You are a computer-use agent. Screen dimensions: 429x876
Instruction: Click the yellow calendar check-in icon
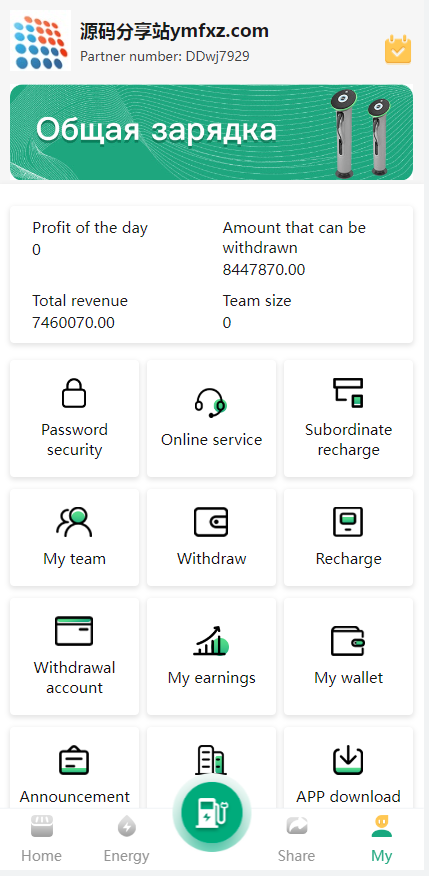click(398, 49)
